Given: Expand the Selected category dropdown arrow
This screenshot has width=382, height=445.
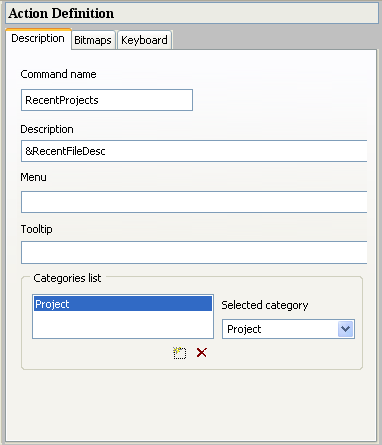Looking at the screenshot, I should coord(346,329).
